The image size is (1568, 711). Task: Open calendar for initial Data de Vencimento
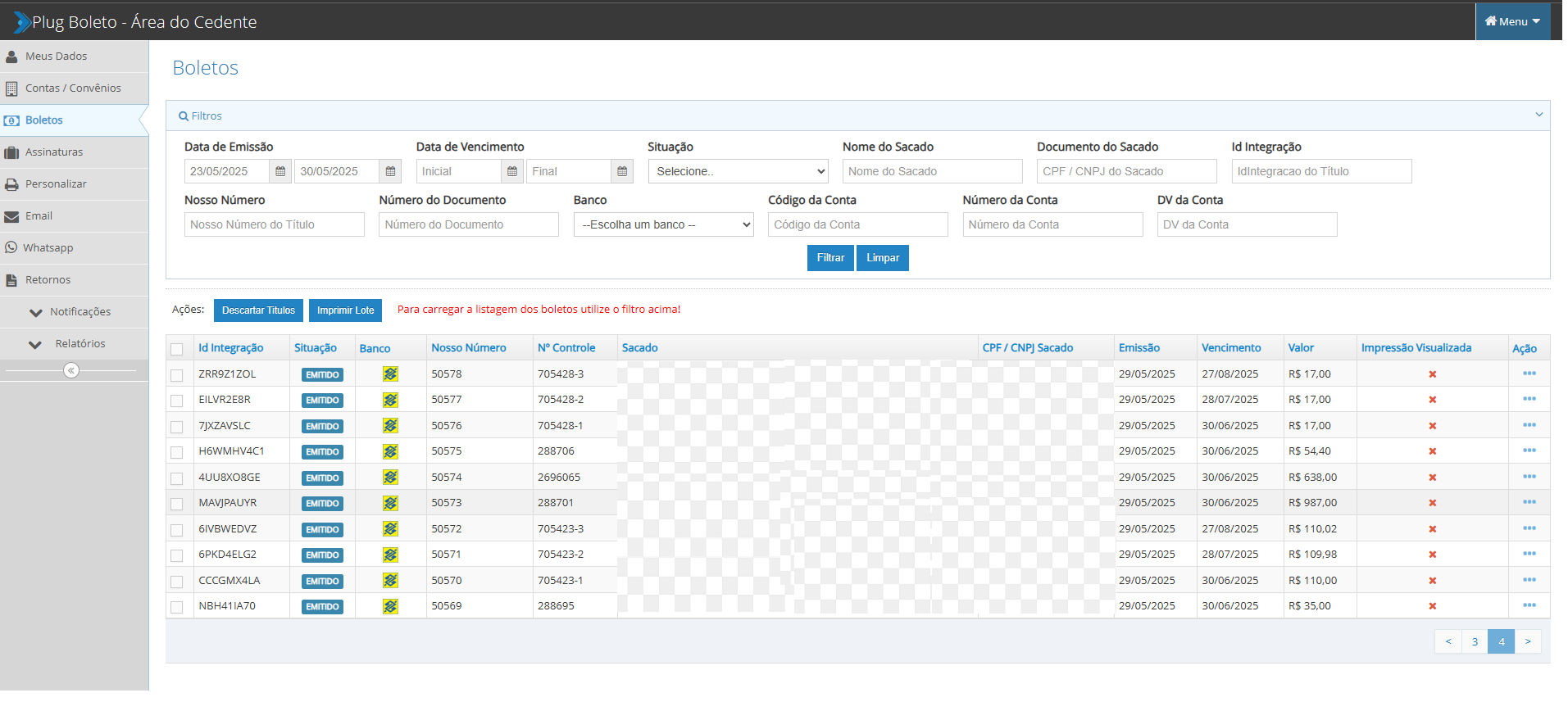512,171
